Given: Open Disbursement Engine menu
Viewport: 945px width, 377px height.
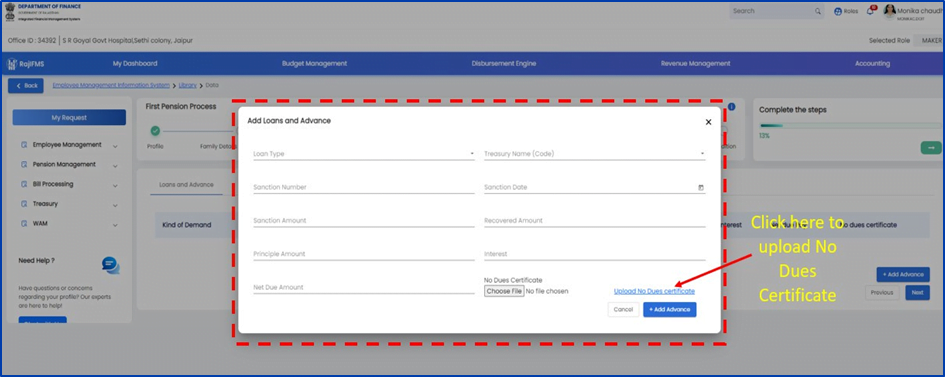Looking at the screenshot, I should click(x=504, y=64).
